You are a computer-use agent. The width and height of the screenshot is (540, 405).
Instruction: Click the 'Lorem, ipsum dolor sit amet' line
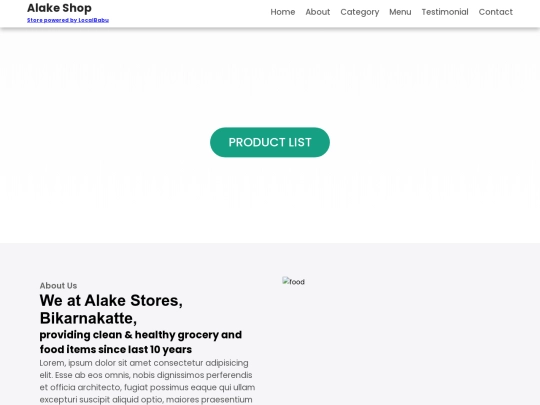pos(144,363)
